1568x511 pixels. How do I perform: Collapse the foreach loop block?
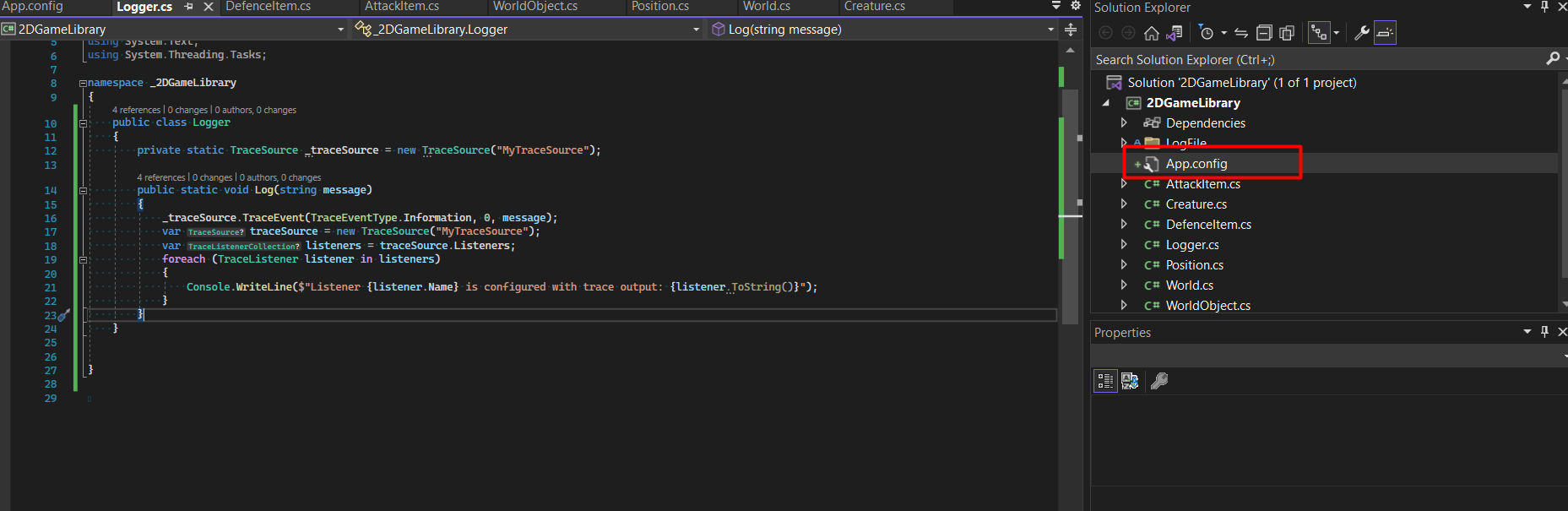83,260
